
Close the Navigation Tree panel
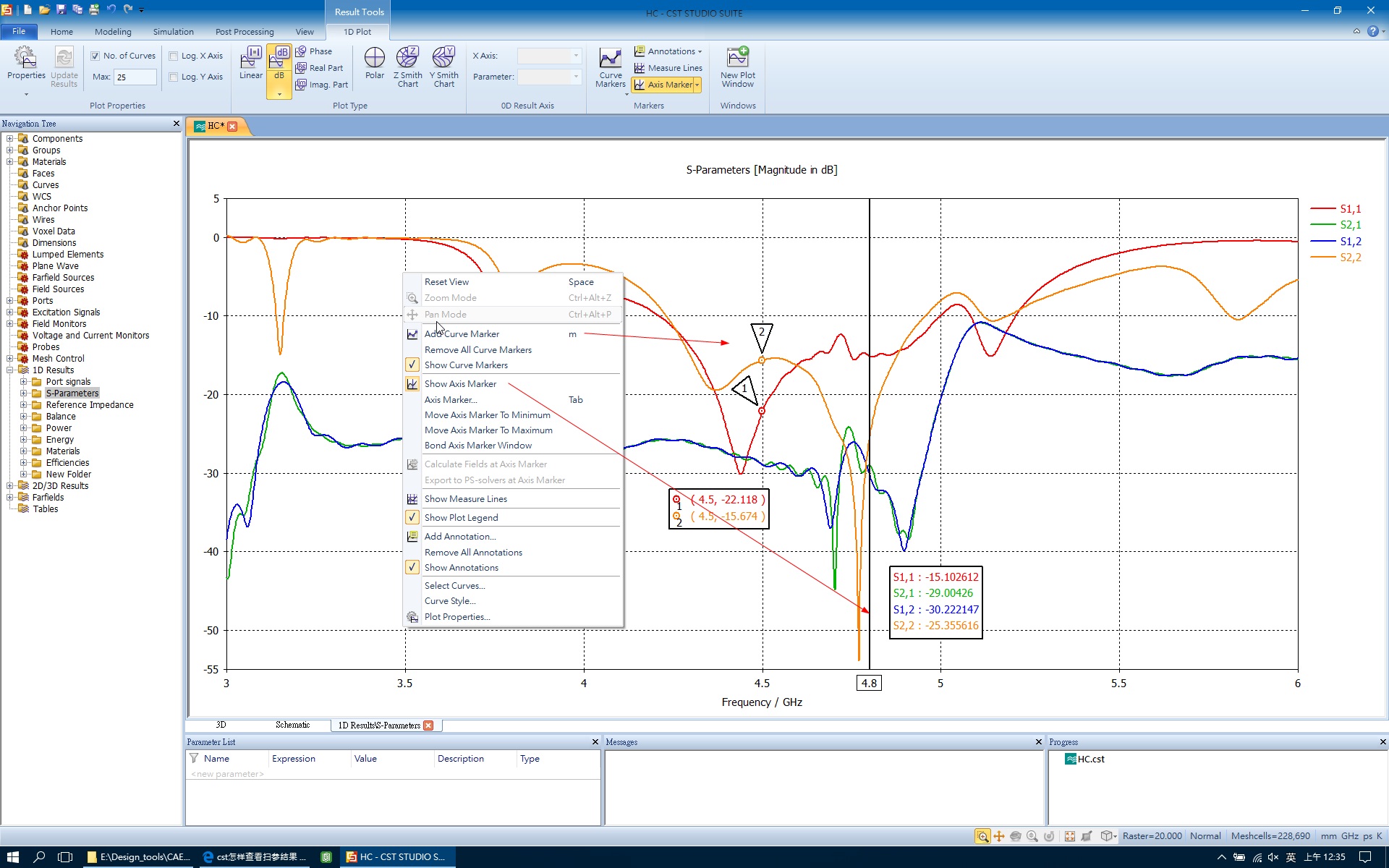pyautogui.click(x=176, y=124)
